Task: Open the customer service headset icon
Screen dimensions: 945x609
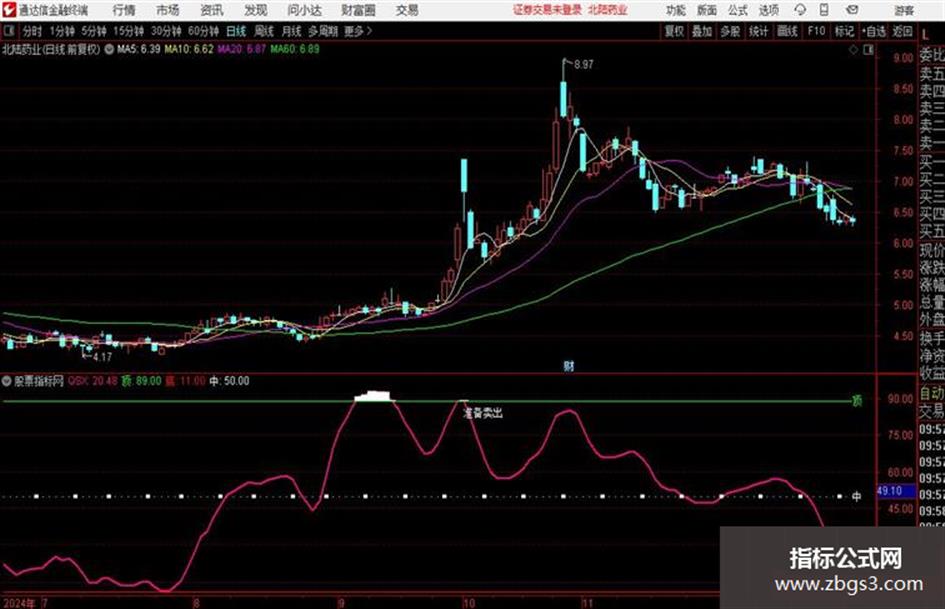Action: (800, 10)
